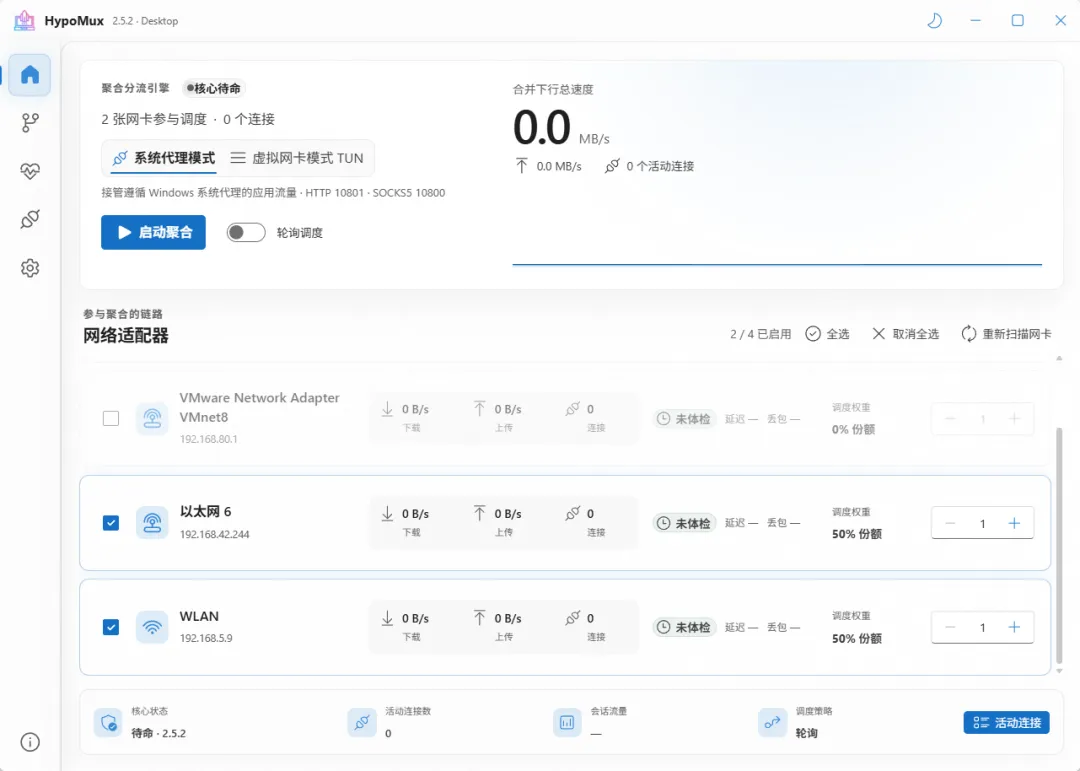
Task: Click the core status shield icon
Action: tap(108, 723)
